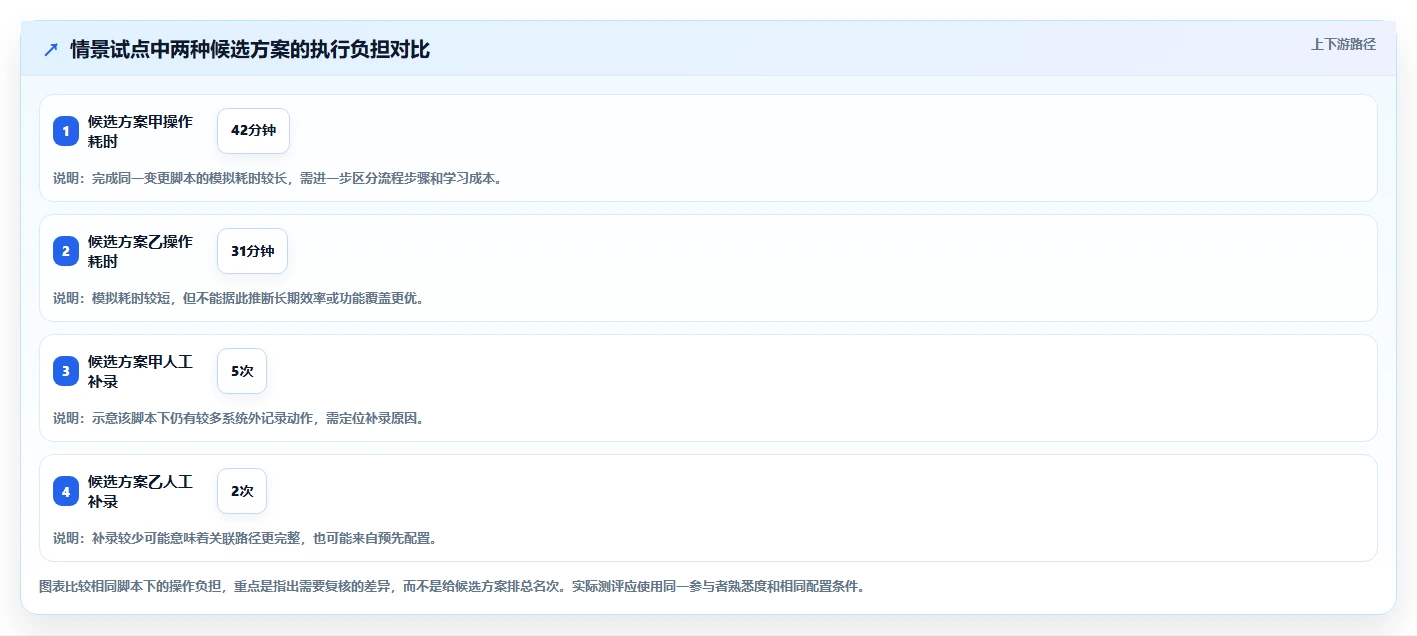Click the note starting 说明：补录较少可能意味着
Screen dimensions: 1417x636
[x=245, y=538]
